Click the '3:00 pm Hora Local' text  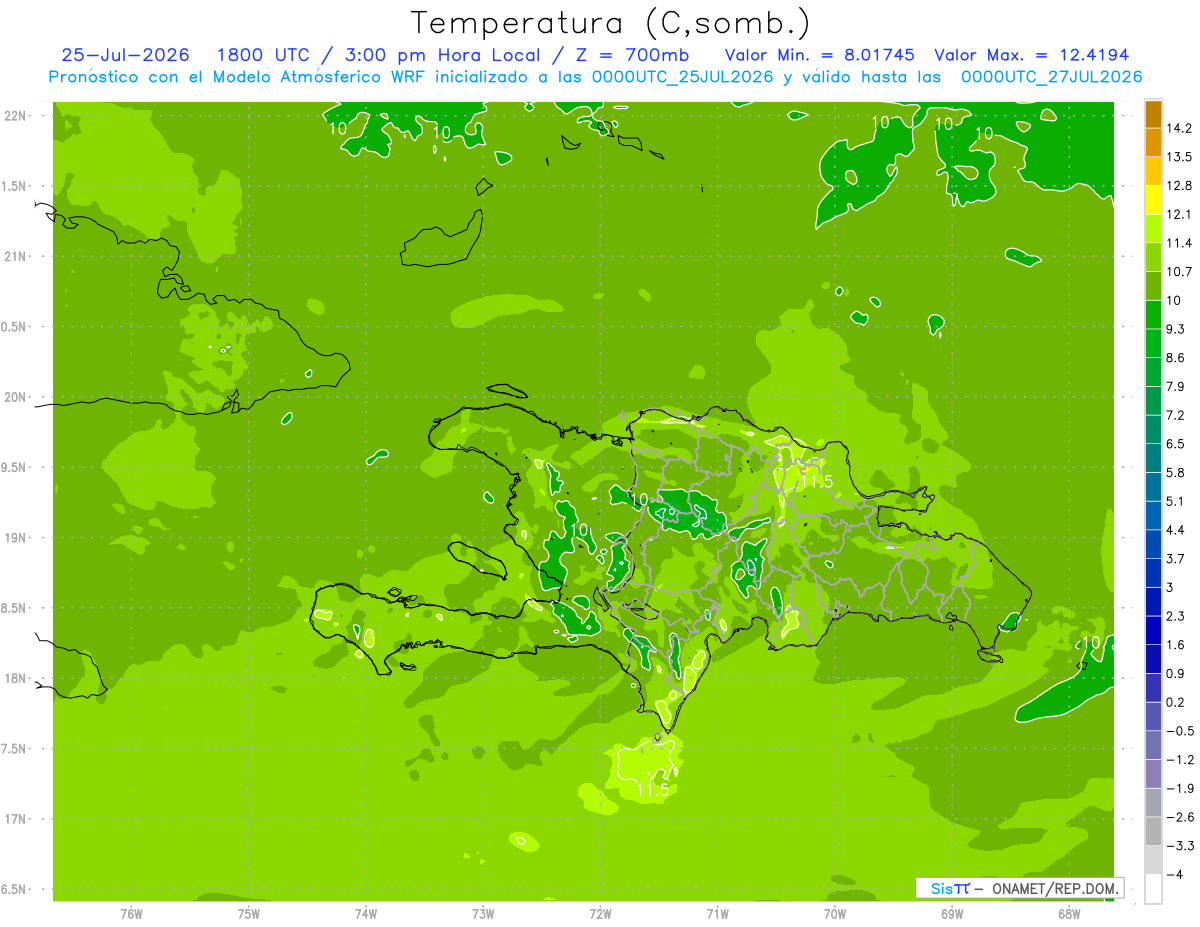coord(445,55)
